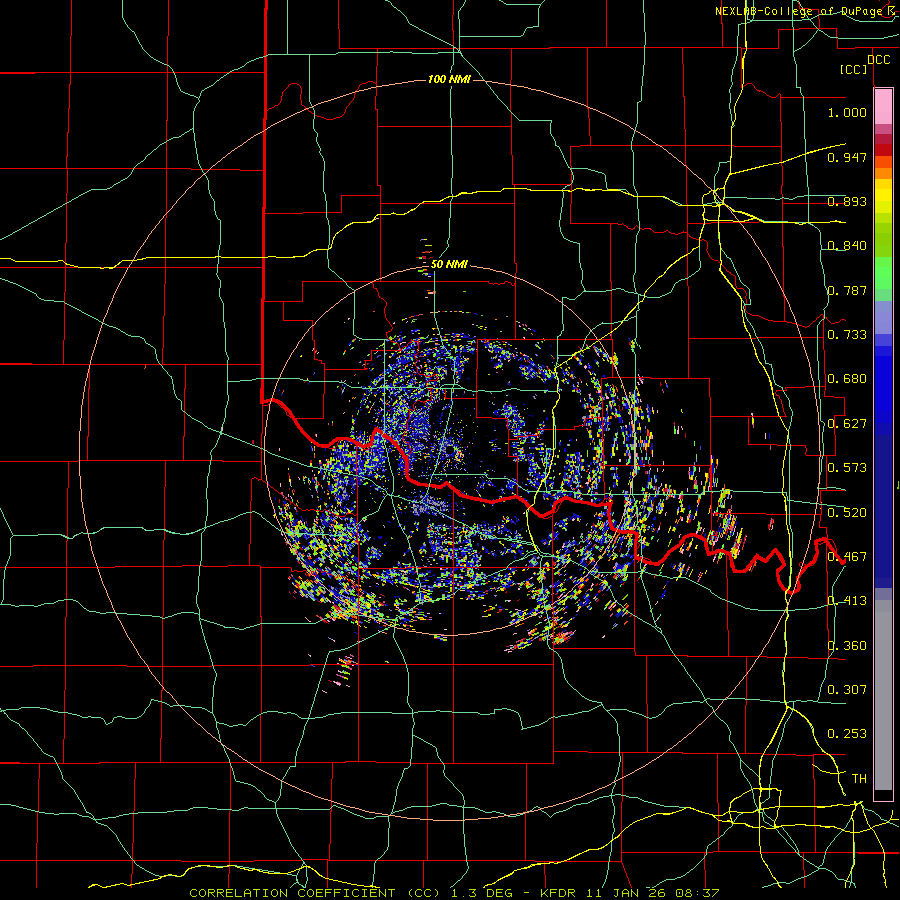Click the [CC] legend unit label
Image resolution: width=900 pixels, height=900 pixels.
[854, 69]
